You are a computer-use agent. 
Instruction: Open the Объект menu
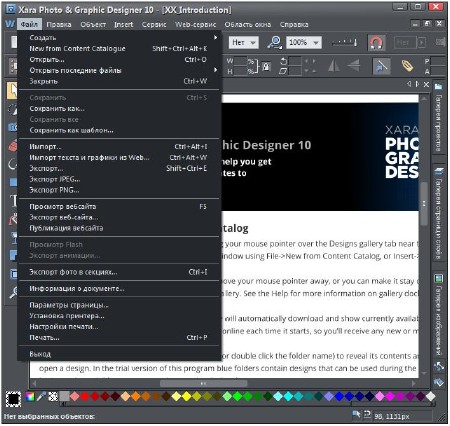(x=93, y=24)
